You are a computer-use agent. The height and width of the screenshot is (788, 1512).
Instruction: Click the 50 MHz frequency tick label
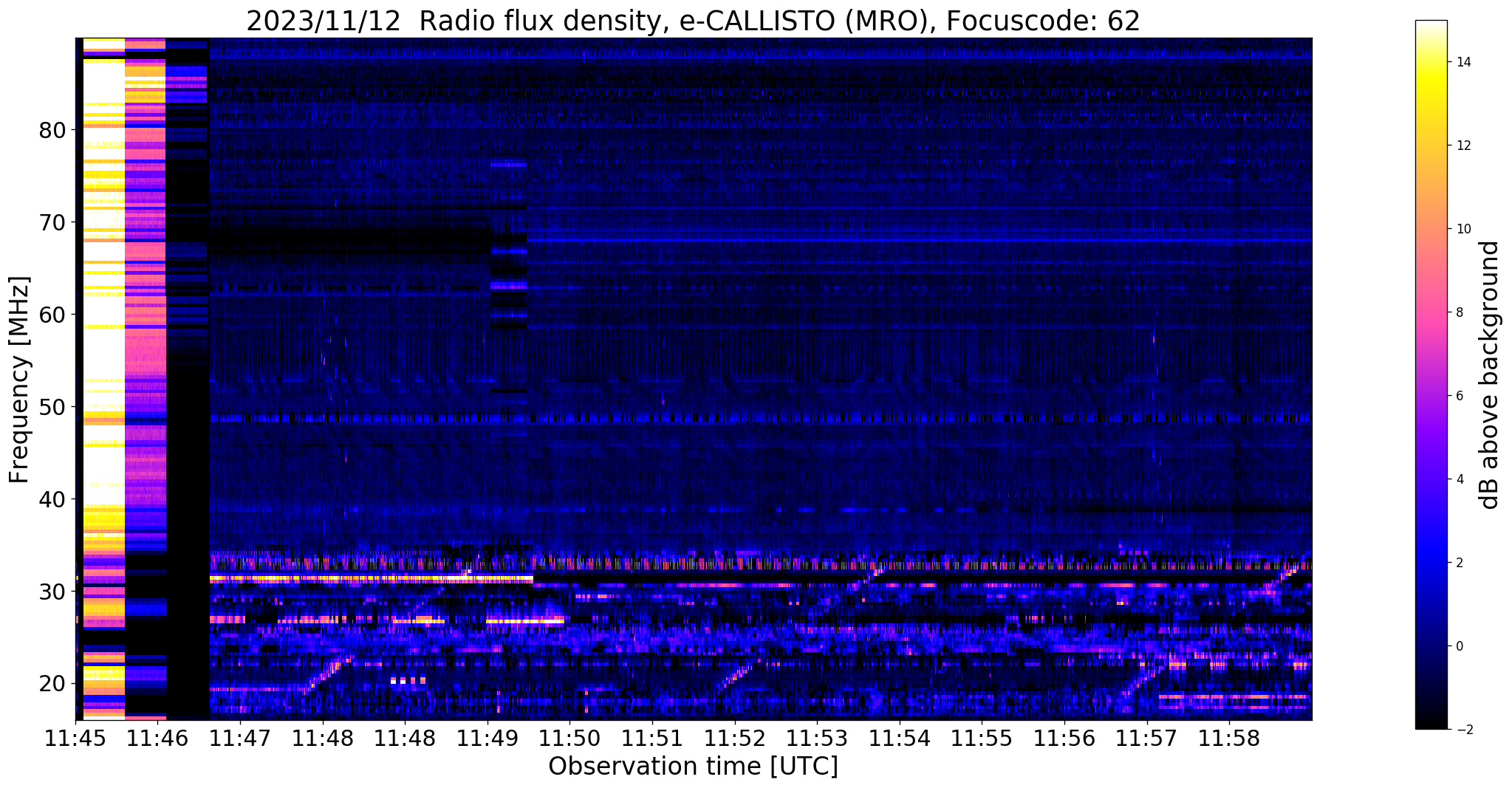[x=53, y=408]
